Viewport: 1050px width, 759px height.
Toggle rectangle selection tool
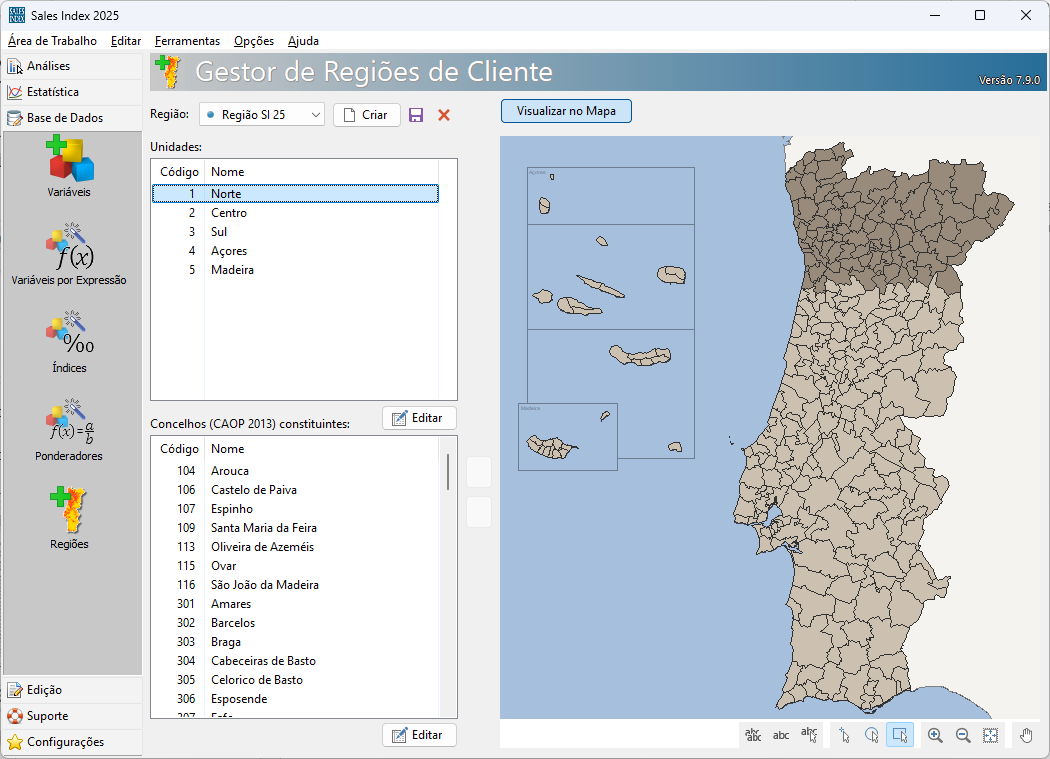pyautogui.click(x=900, y=735)
